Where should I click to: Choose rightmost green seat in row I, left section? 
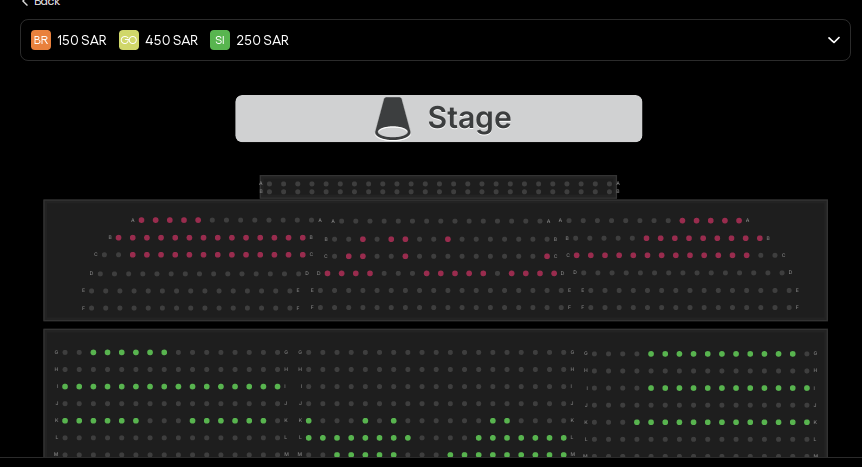click(277, 386)
